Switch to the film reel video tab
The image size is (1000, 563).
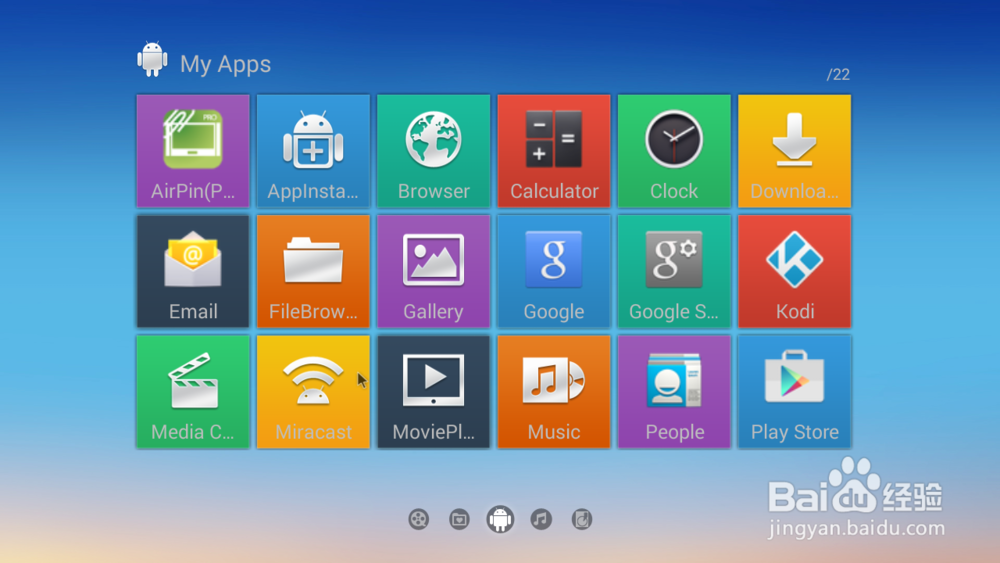point(418,520)
